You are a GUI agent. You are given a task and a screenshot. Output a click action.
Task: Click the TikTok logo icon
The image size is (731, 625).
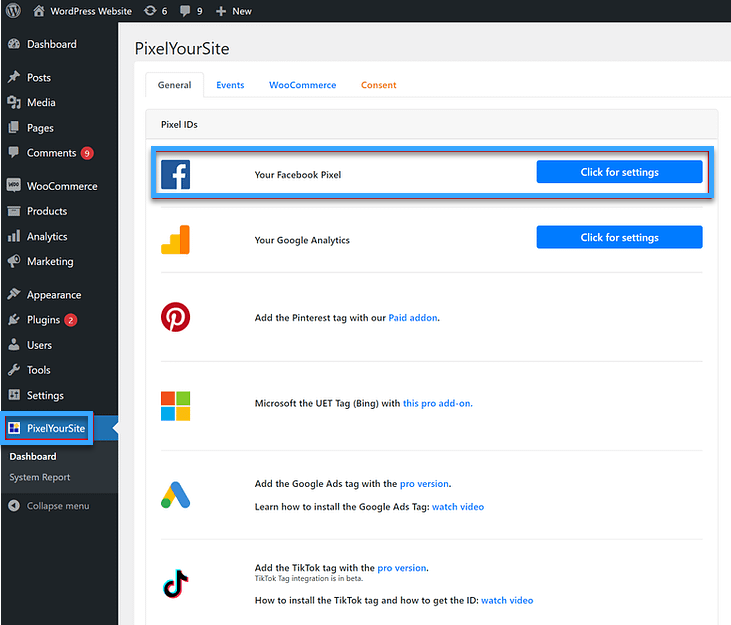pos(175,584)
